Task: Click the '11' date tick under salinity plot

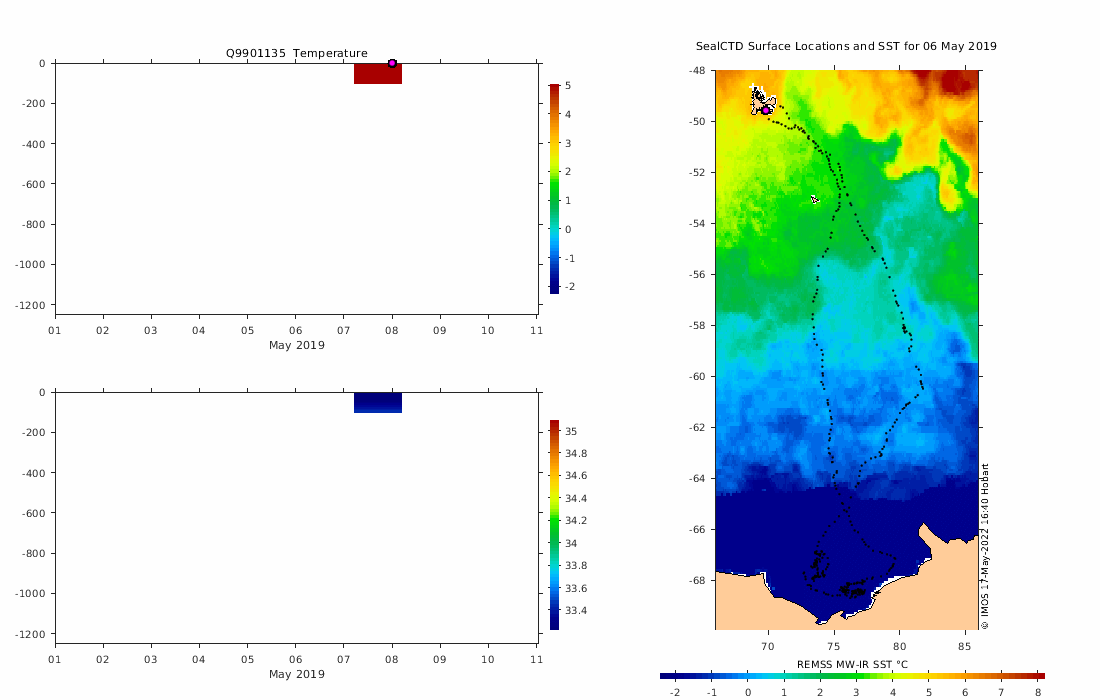Action: (536, 659)
